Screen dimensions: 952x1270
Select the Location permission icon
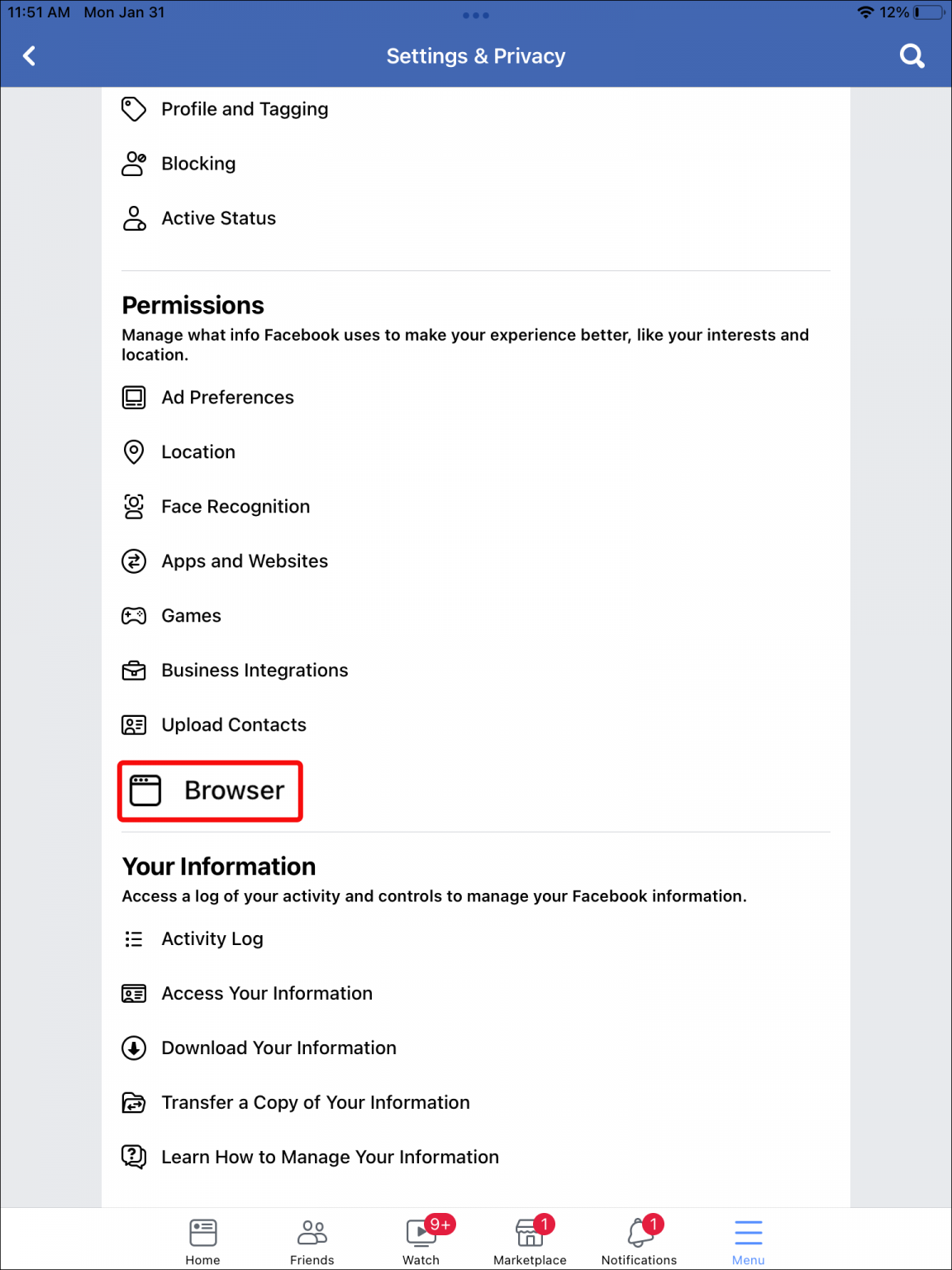(x=134, y=452)
